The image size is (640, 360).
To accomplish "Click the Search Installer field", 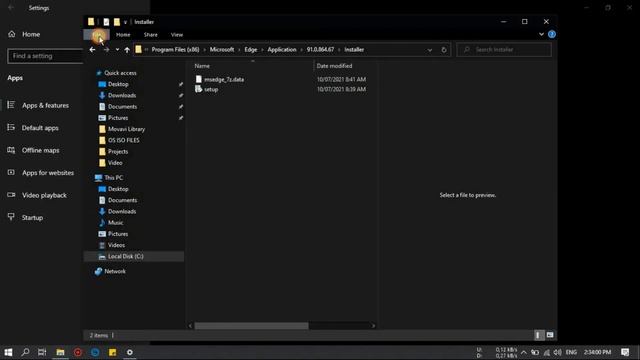I will coord(504,50).
